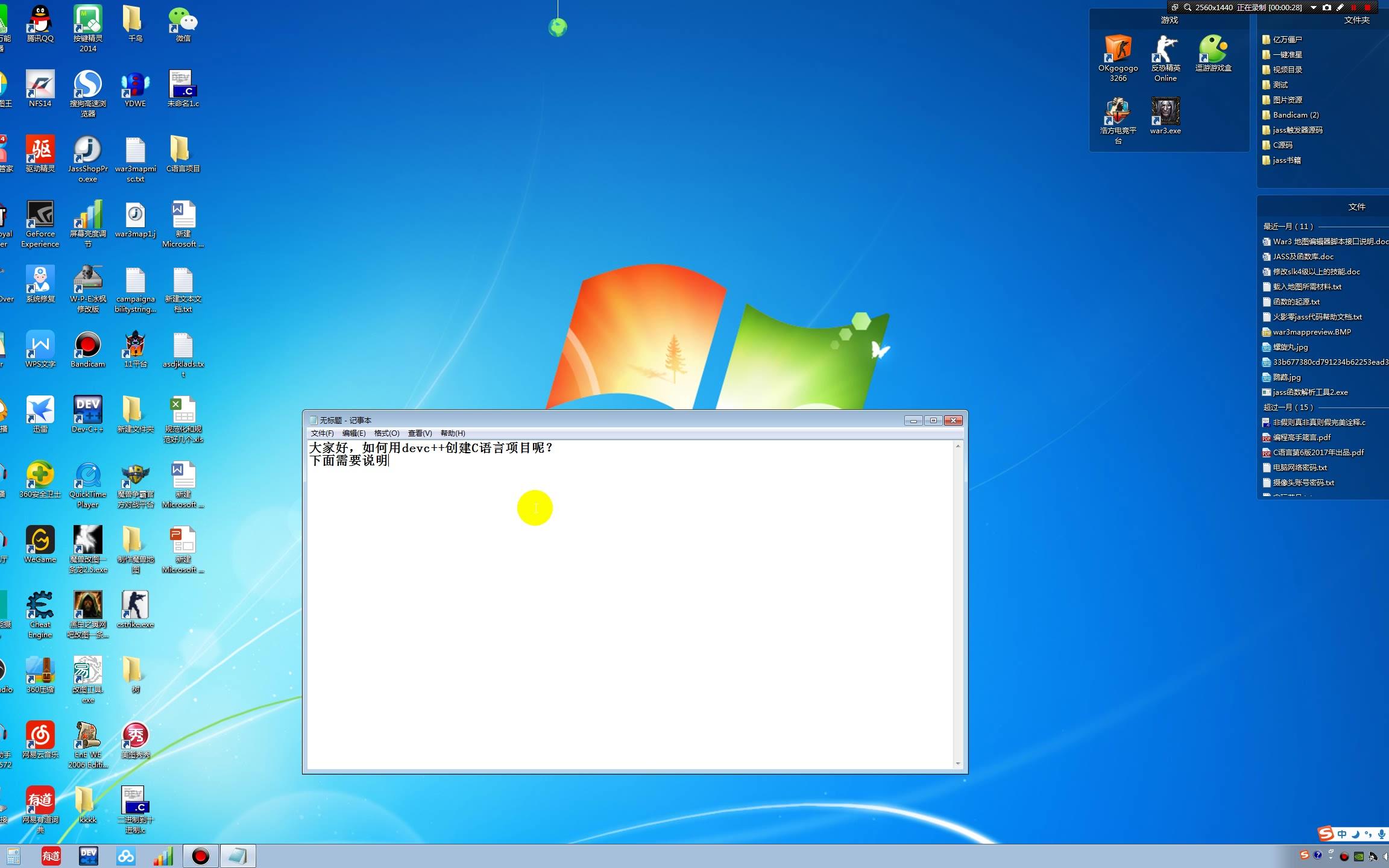Toggle 搜狗输入法 taskbar icon
The image size is (1389, 868).
point(1304,854)
